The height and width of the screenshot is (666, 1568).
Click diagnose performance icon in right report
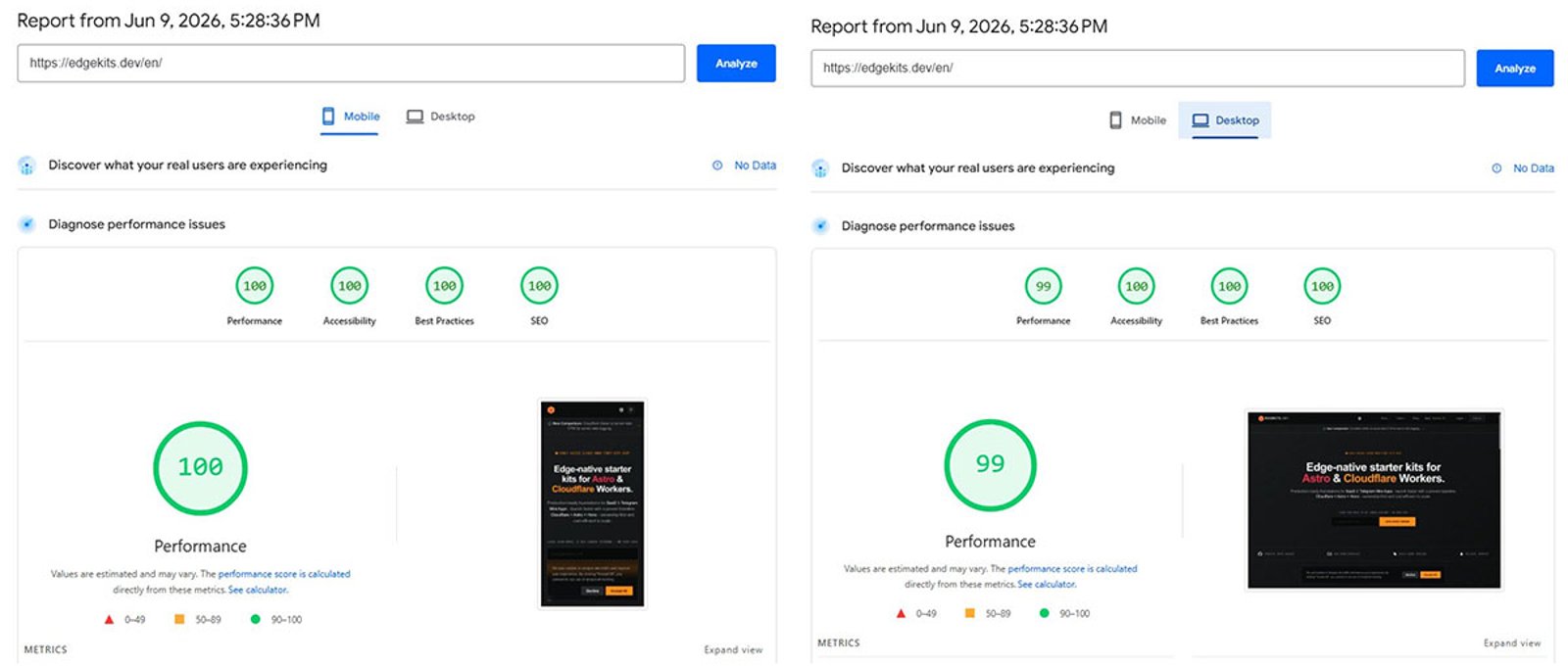tap(820, 226)
